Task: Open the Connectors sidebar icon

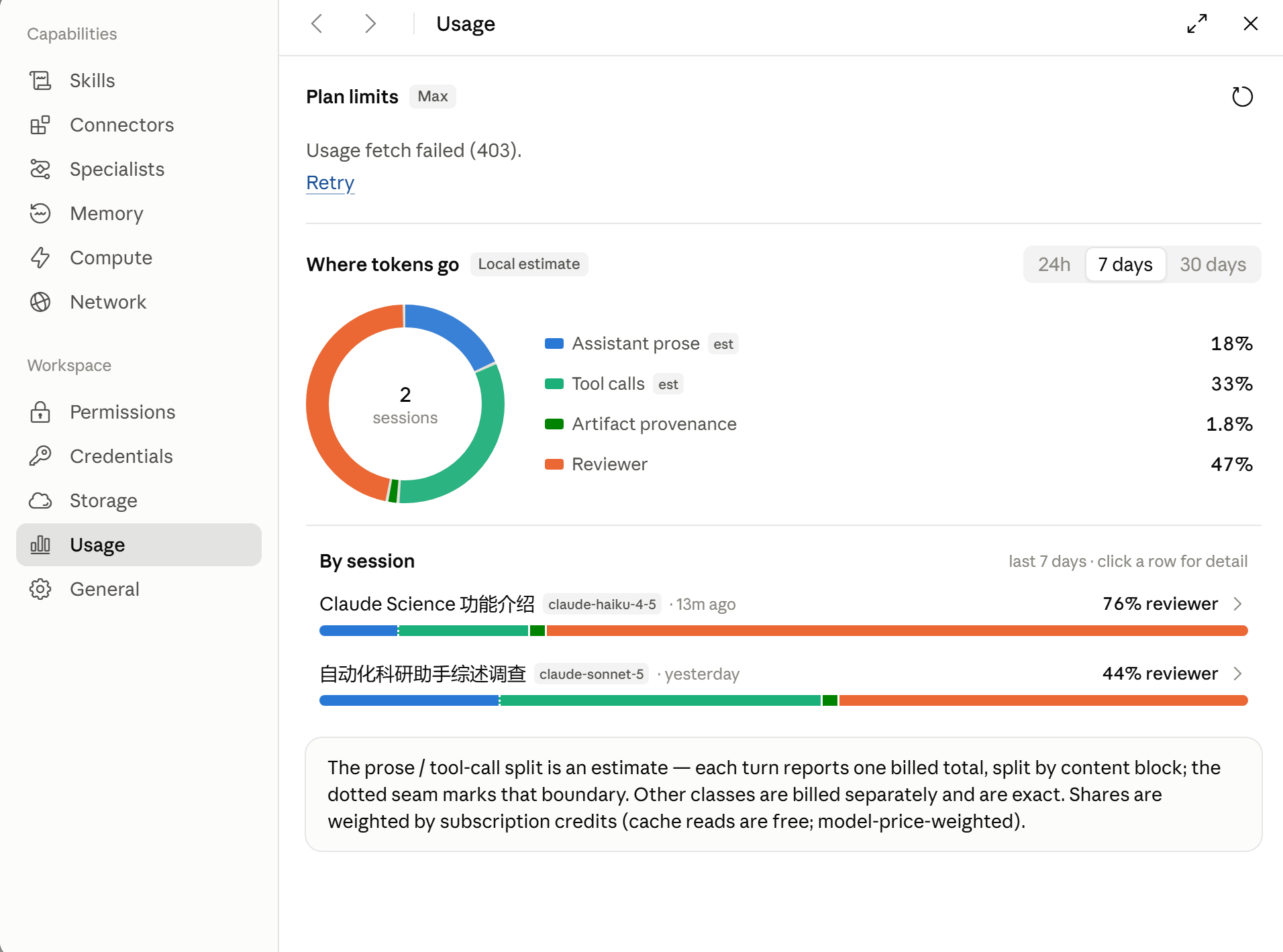Action: pyautogui.click(x=40, y=125)
